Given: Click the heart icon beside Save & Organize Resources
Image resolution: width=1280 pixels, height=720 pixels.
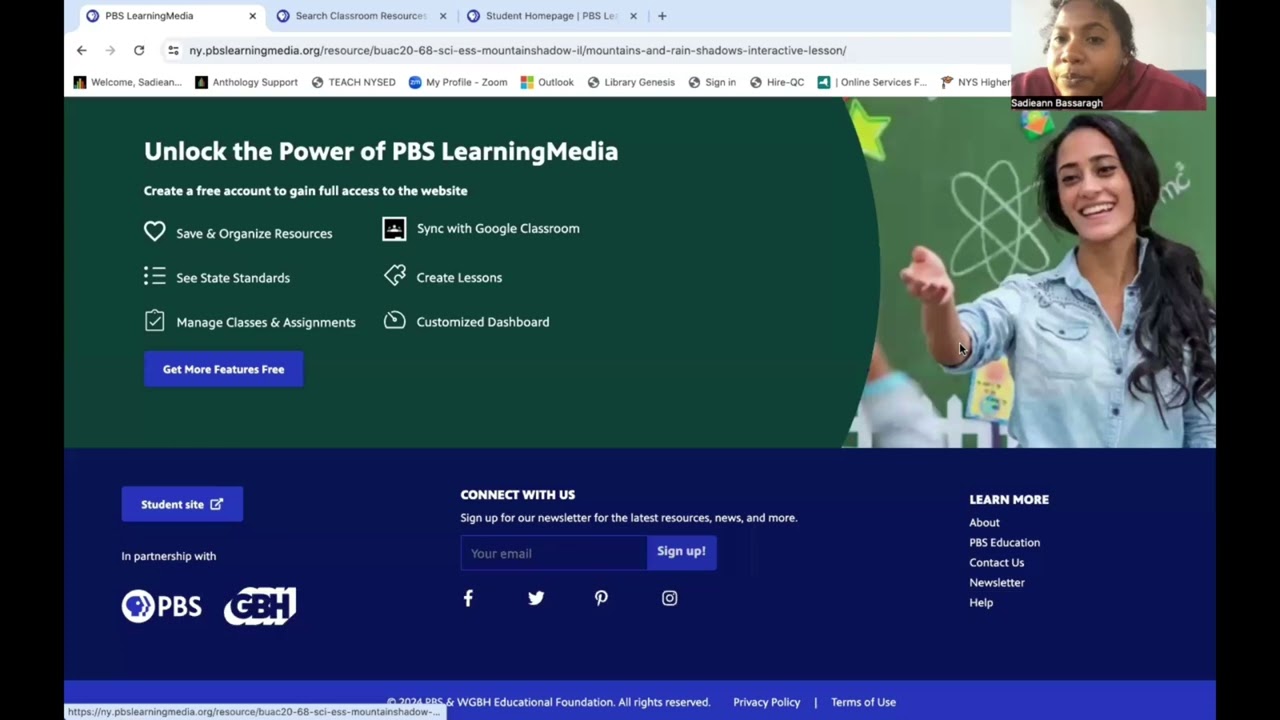Looking at the screenshot, I should click(x=155, y=232).
